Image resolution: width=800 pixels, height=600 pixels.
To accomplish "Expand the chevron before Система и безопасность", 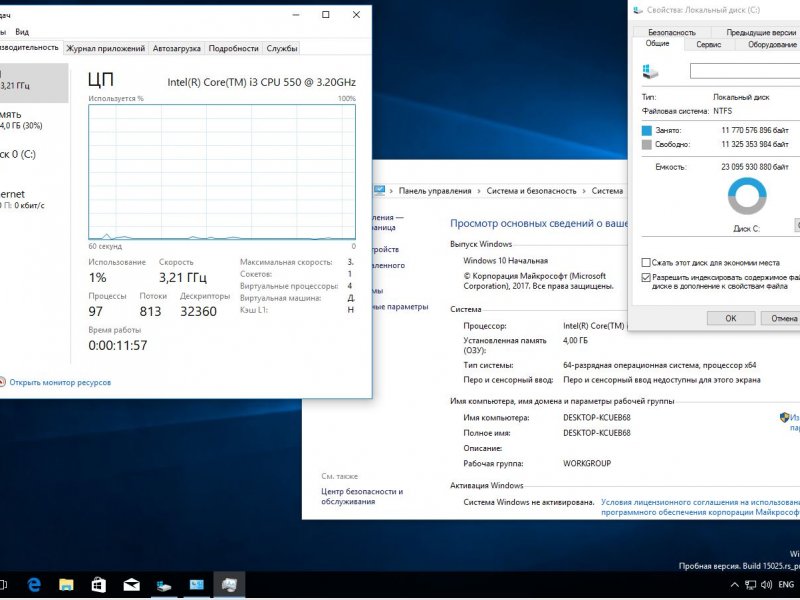I will click(479, 191).
